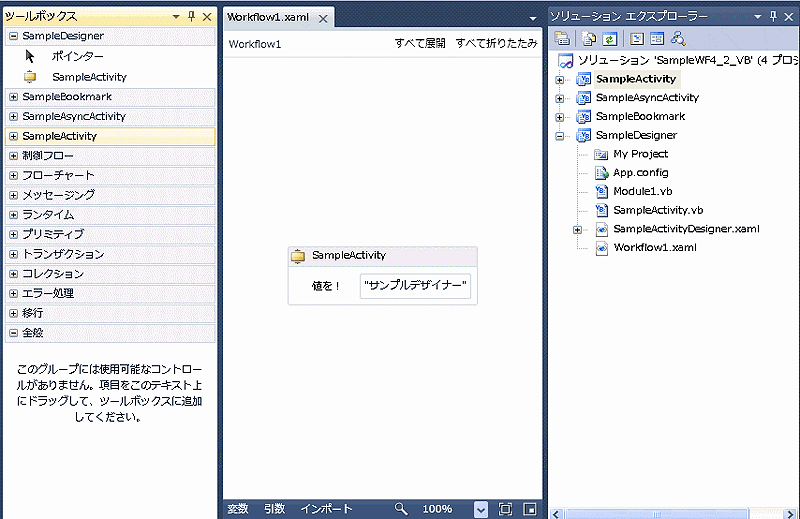
Task: Select the pointer arrow tool icon
Action: tap(30, 56)
